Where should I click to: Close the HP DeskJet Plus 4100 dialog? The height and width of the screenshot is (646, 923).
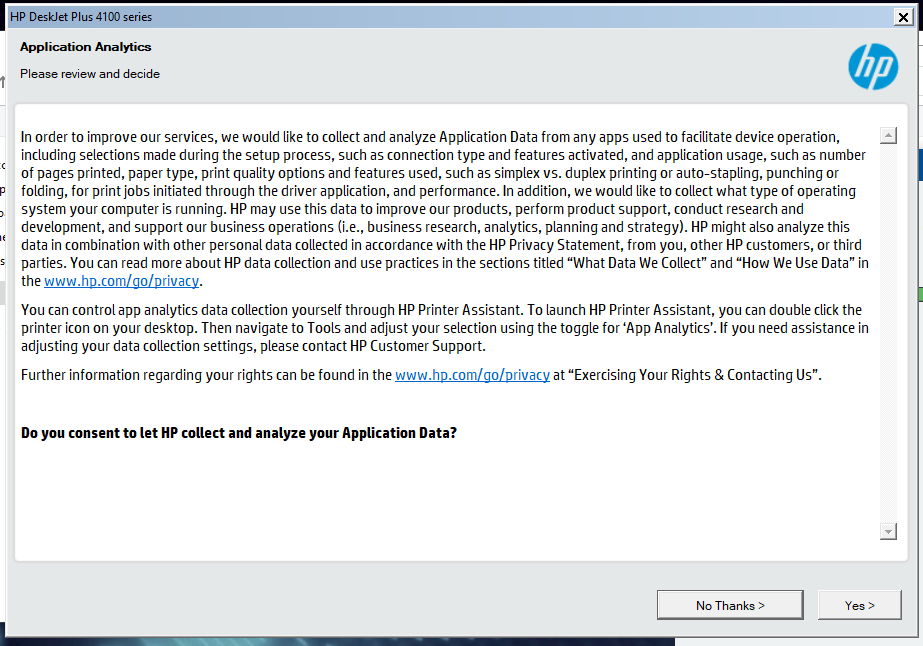click(903, 17)
